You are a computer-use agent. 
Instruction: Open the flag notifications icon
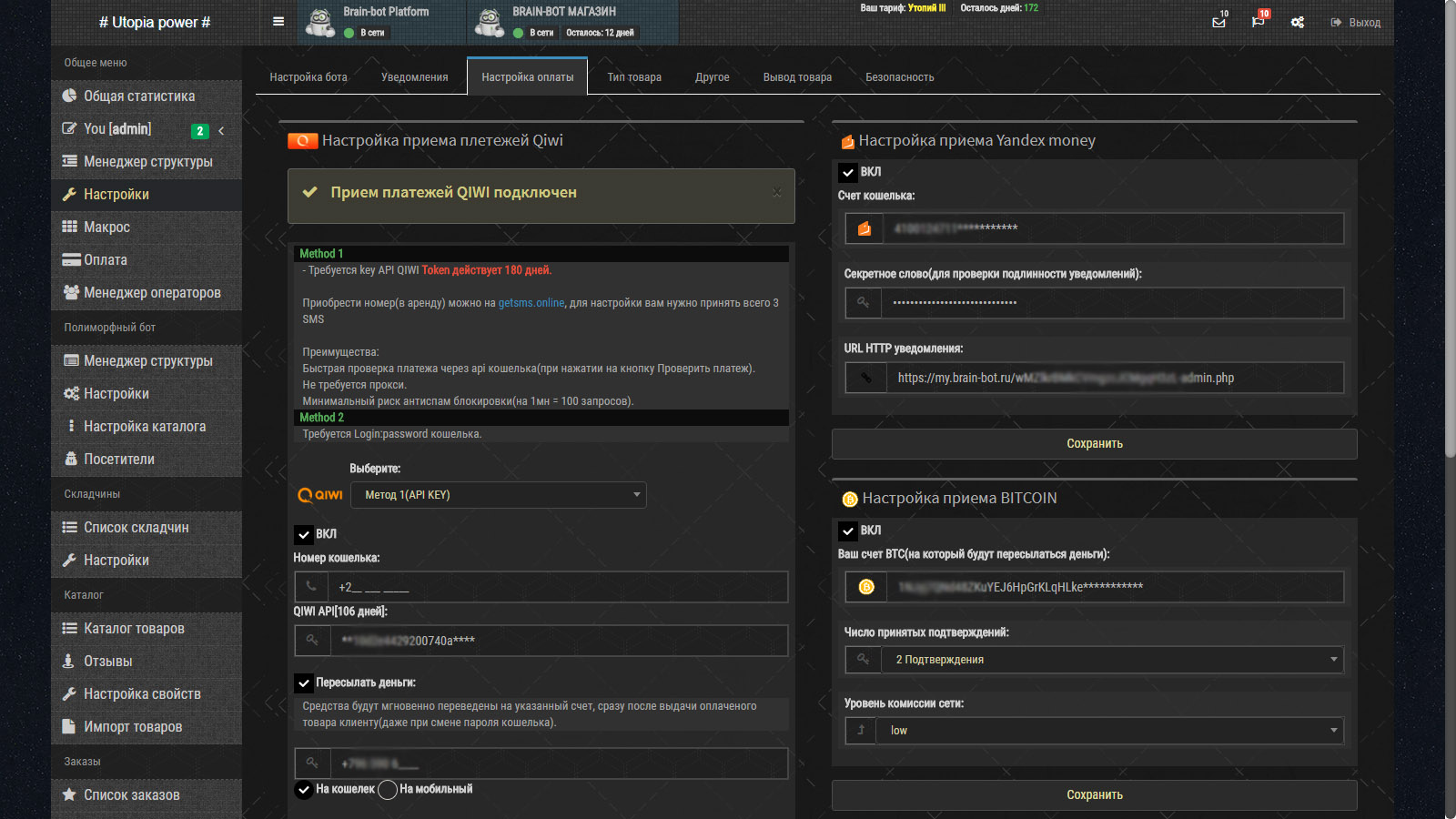click(x=1258, y=22)
